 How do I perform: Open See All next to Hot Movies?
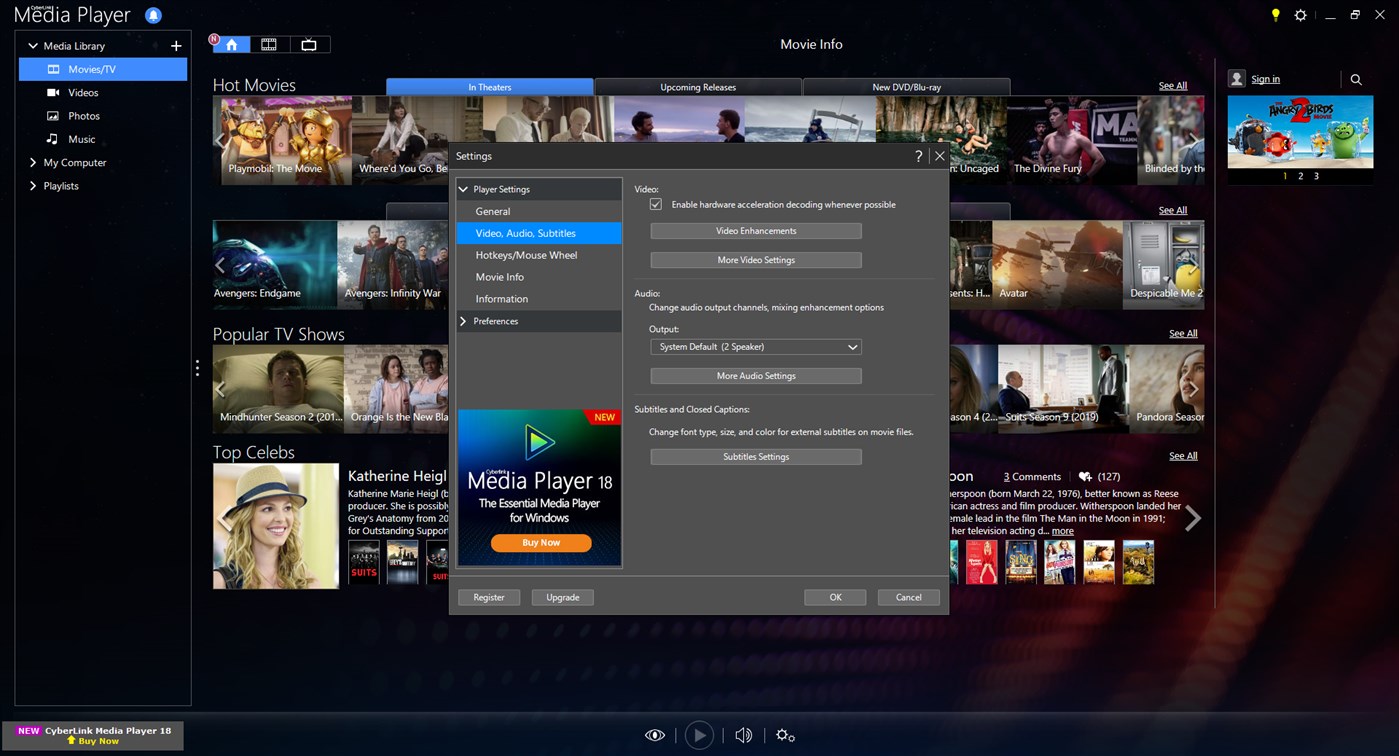click(1171, 85)
